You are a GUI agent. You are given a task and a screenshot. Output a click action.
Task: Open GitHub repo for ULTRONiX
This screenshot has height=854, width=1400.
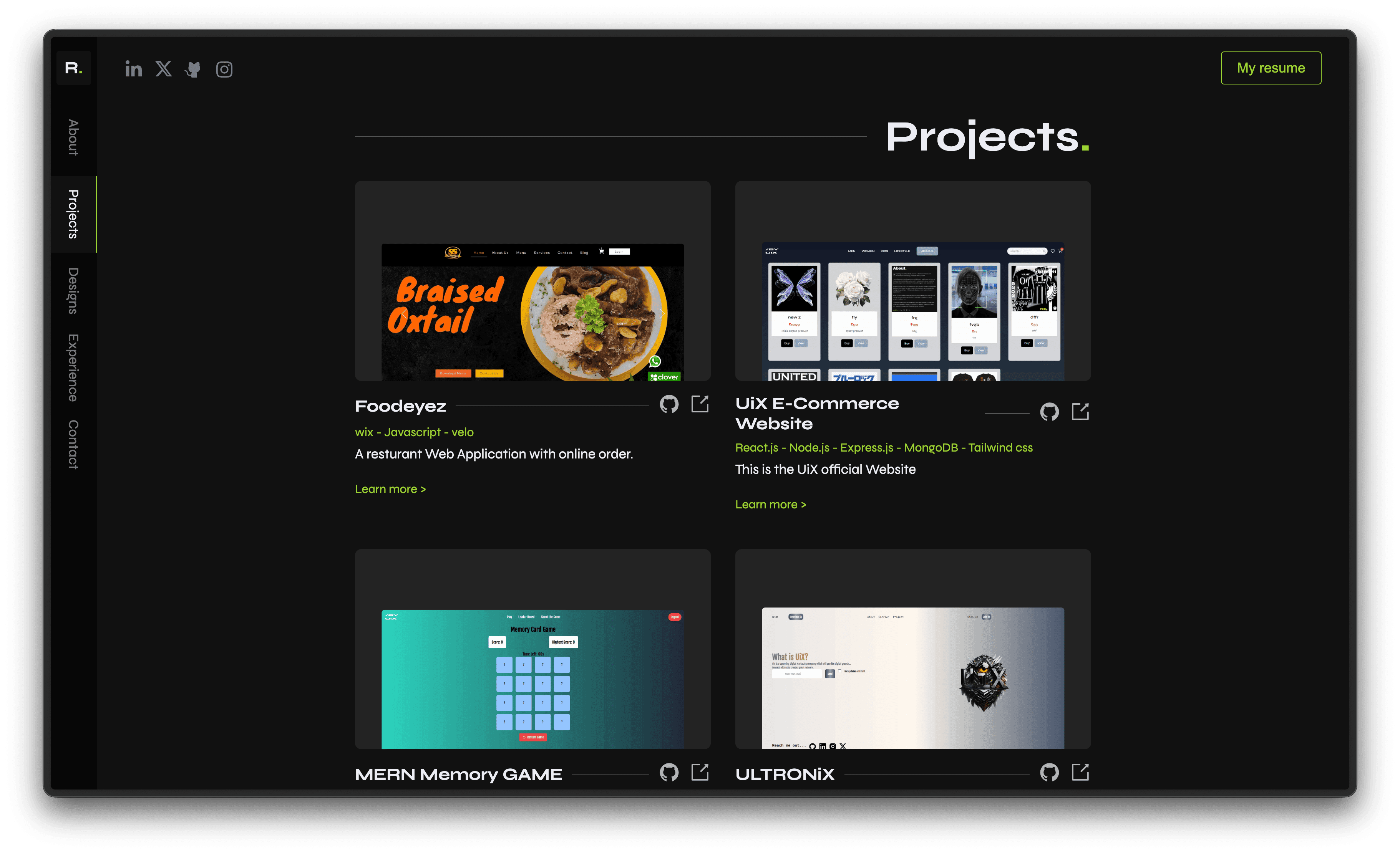pyautogui.click(x=1050, y=773)
